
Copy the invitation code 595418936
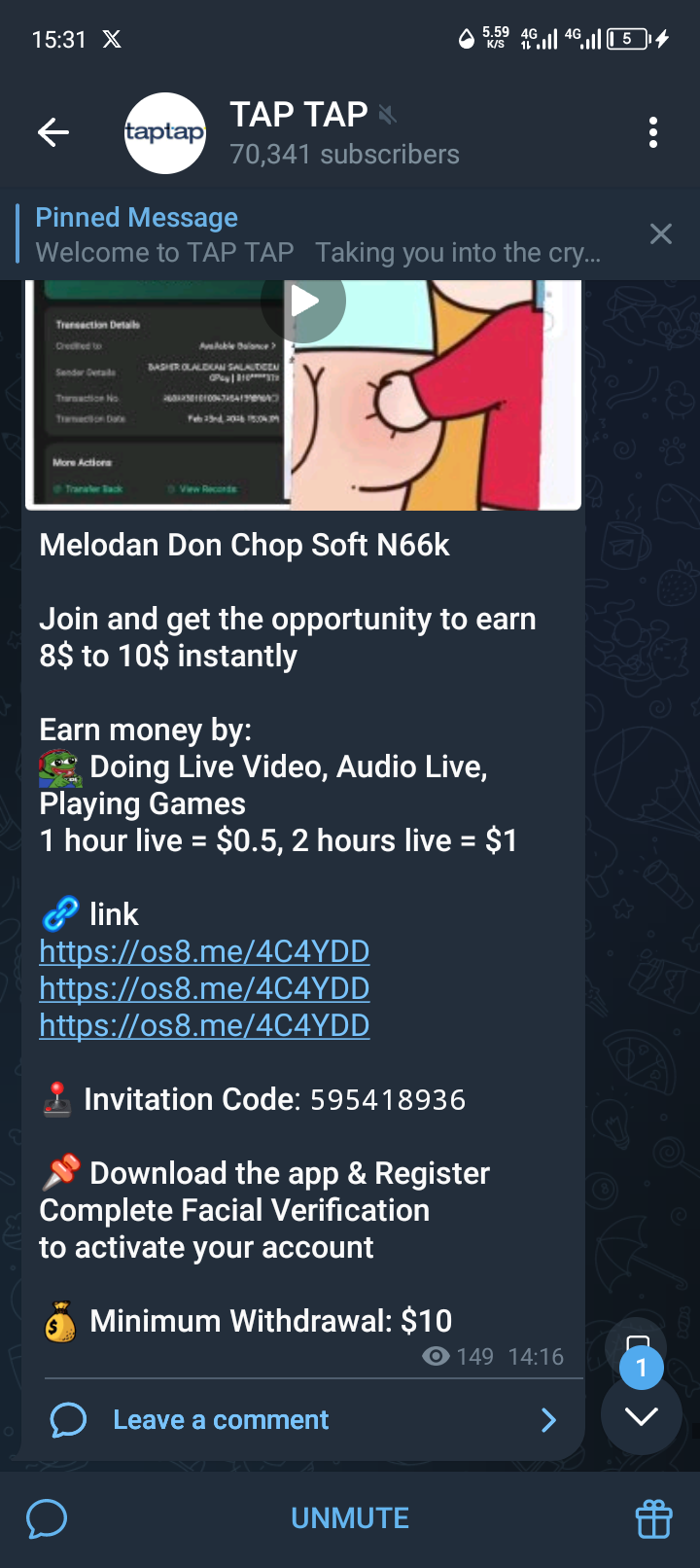[388, 1100]
